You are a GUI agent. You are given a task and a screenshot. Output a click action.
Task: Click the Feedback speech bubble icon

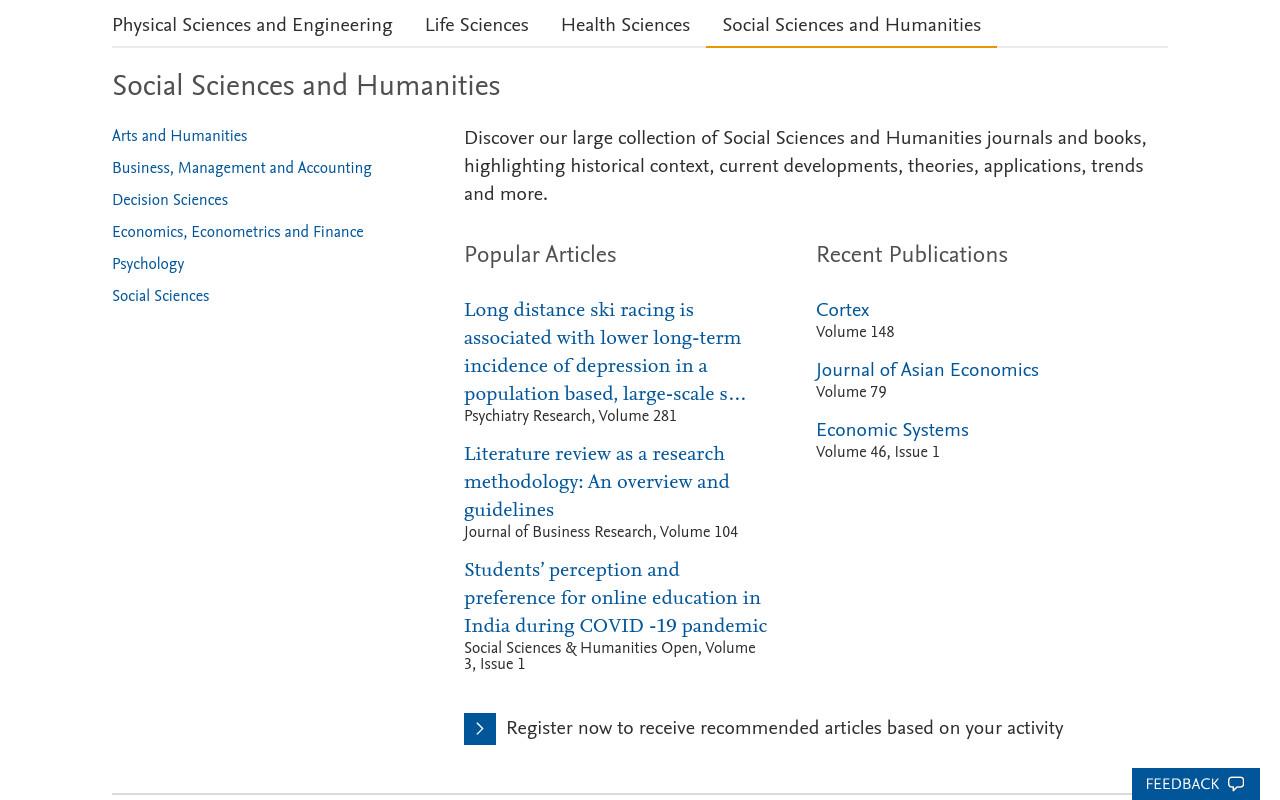click(x=1236, y=784)
